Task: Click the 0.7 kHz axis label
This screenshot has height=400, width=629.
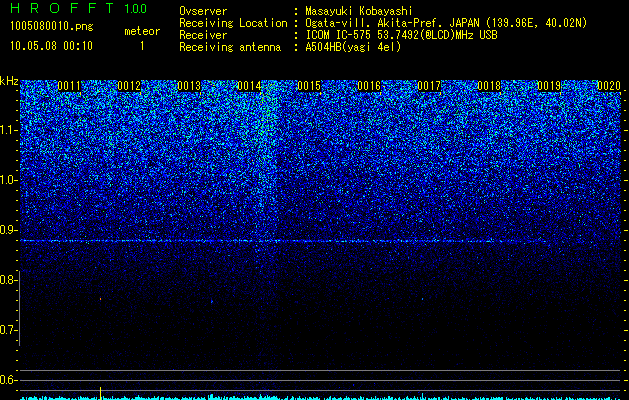Action: coord(8,330)
